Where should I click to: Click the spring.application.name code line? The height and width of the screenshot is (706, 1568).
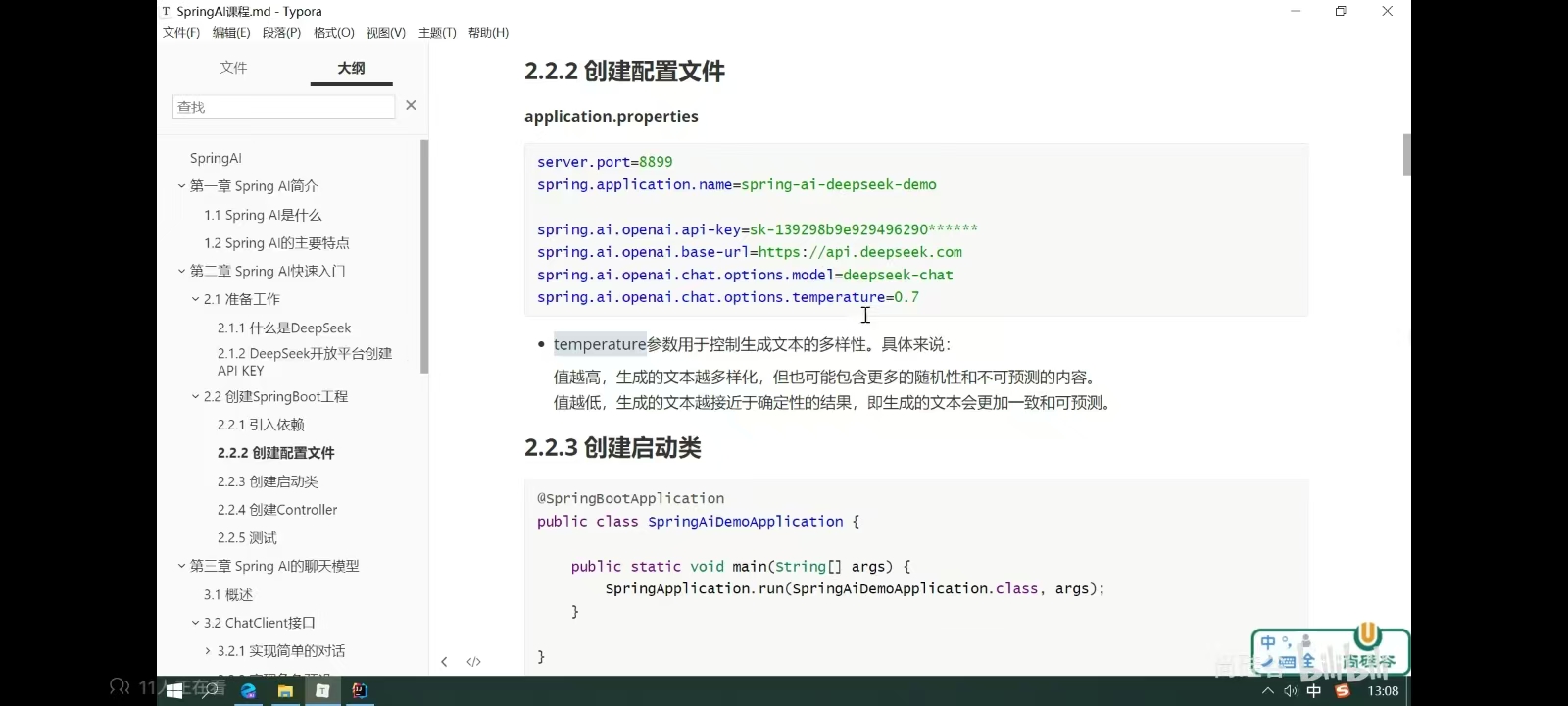pyautogui.click(x=737, y=184)
